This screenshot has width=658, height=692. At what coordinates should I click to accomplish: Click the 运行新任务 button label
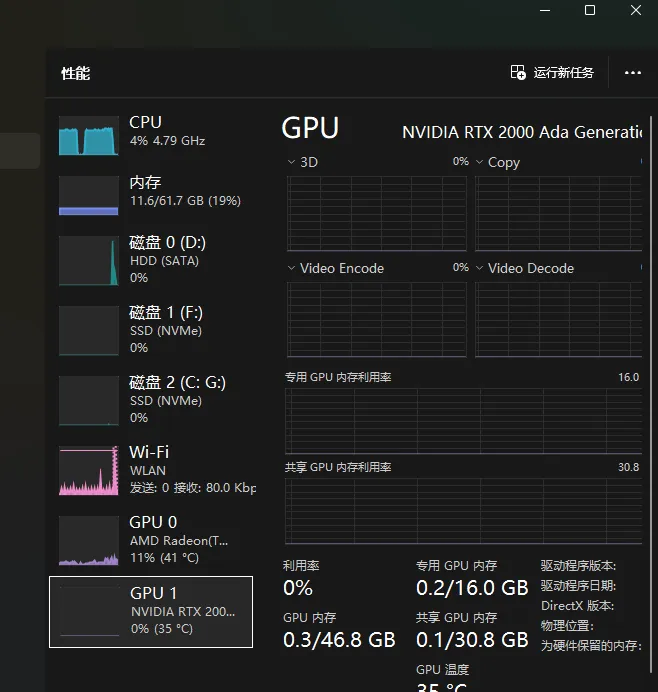[564, 72]
